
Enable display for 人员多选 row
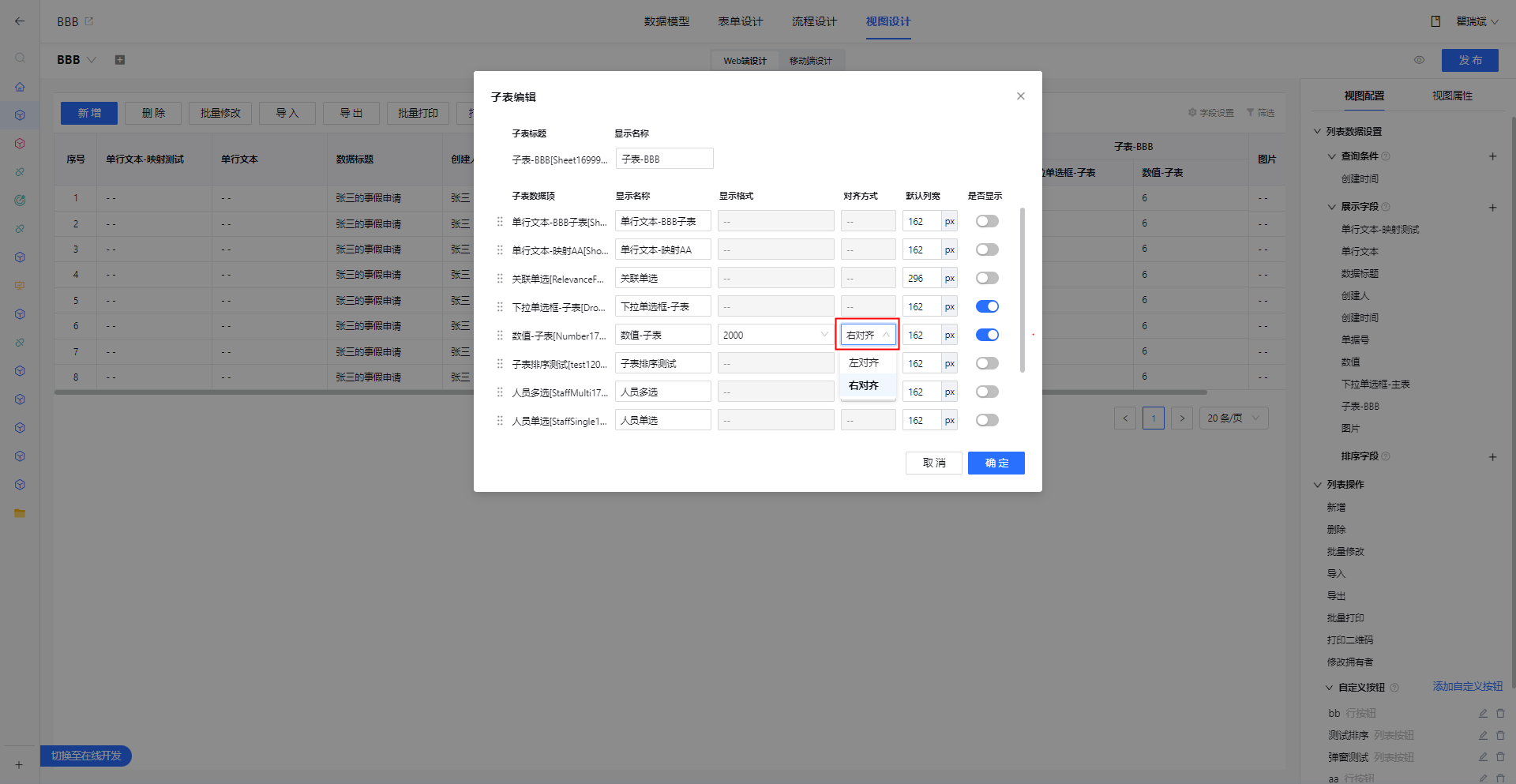point(987,392)
